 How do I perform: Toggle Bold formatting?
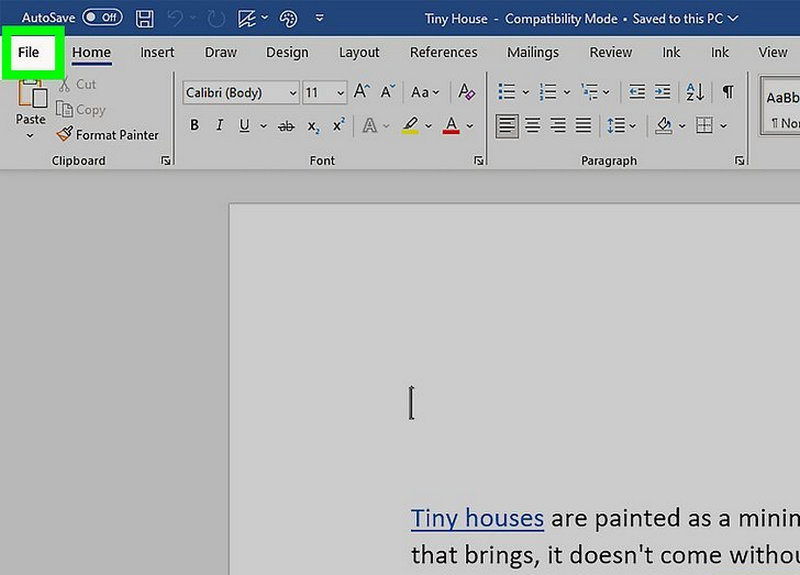(x=194, y=126)
